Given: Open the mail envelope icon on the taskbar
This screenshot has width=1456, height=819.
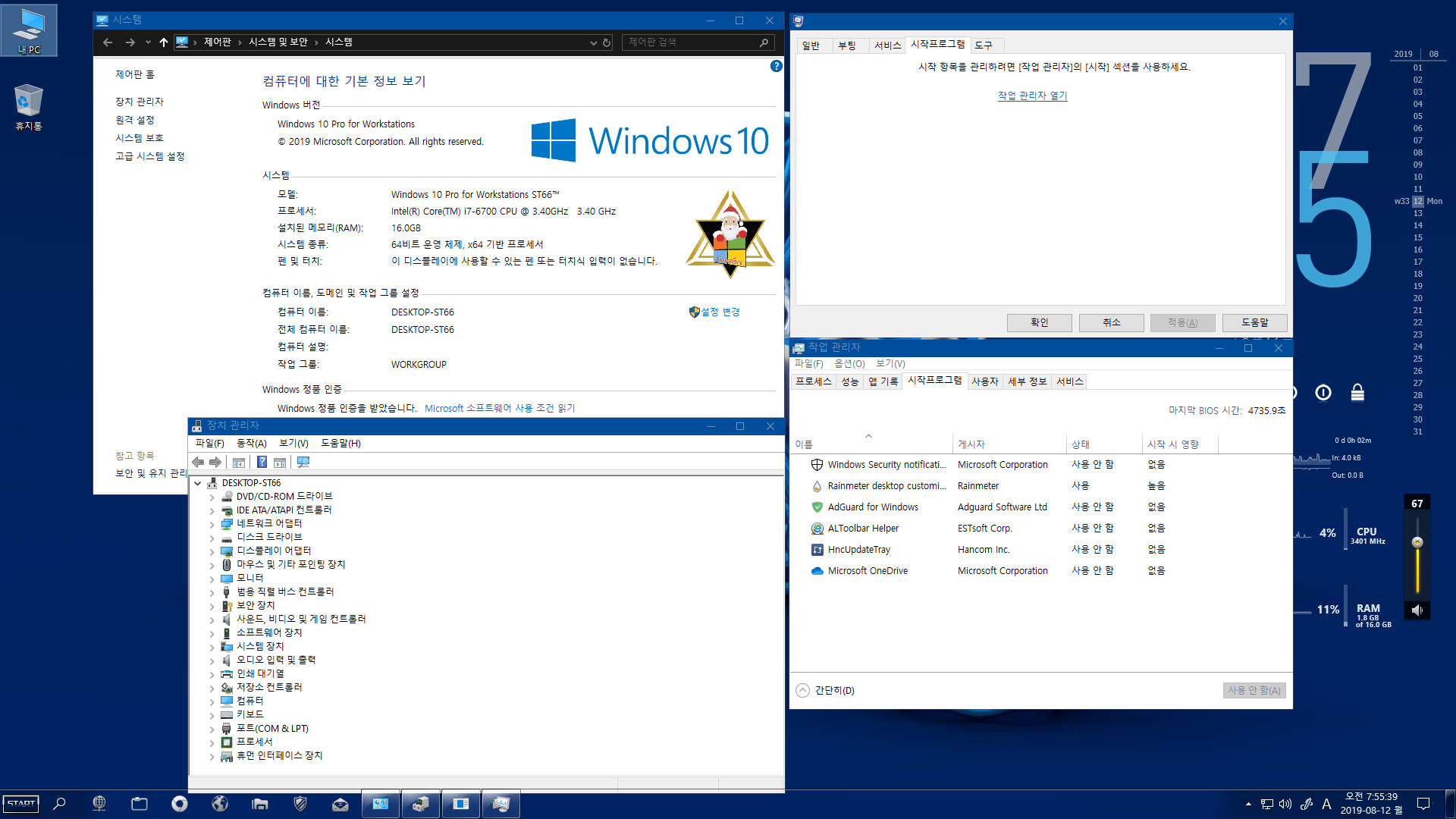Looking at the screenshot, I should click(x=340, y=804).
